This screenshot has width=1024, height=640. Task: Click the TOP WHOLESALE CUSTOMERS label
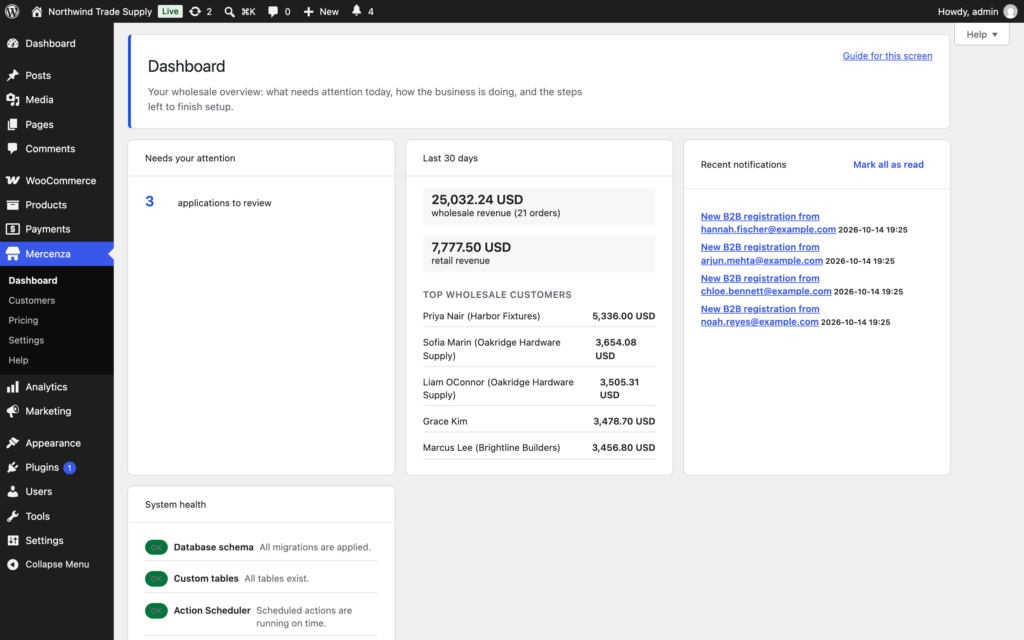pyautogui.click(x=497, y=295)
